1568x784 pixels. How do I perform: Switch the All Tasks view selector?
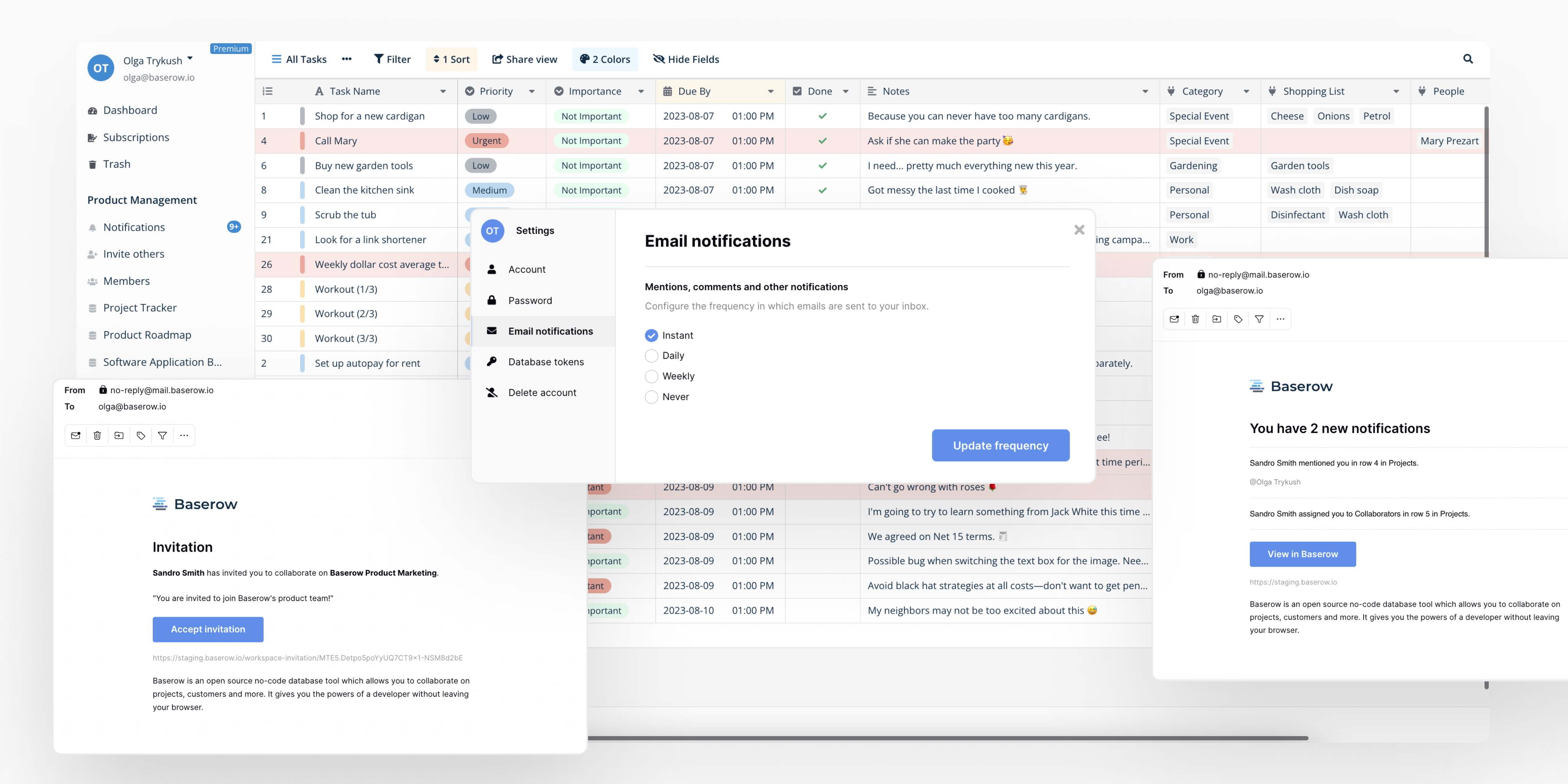299,59
